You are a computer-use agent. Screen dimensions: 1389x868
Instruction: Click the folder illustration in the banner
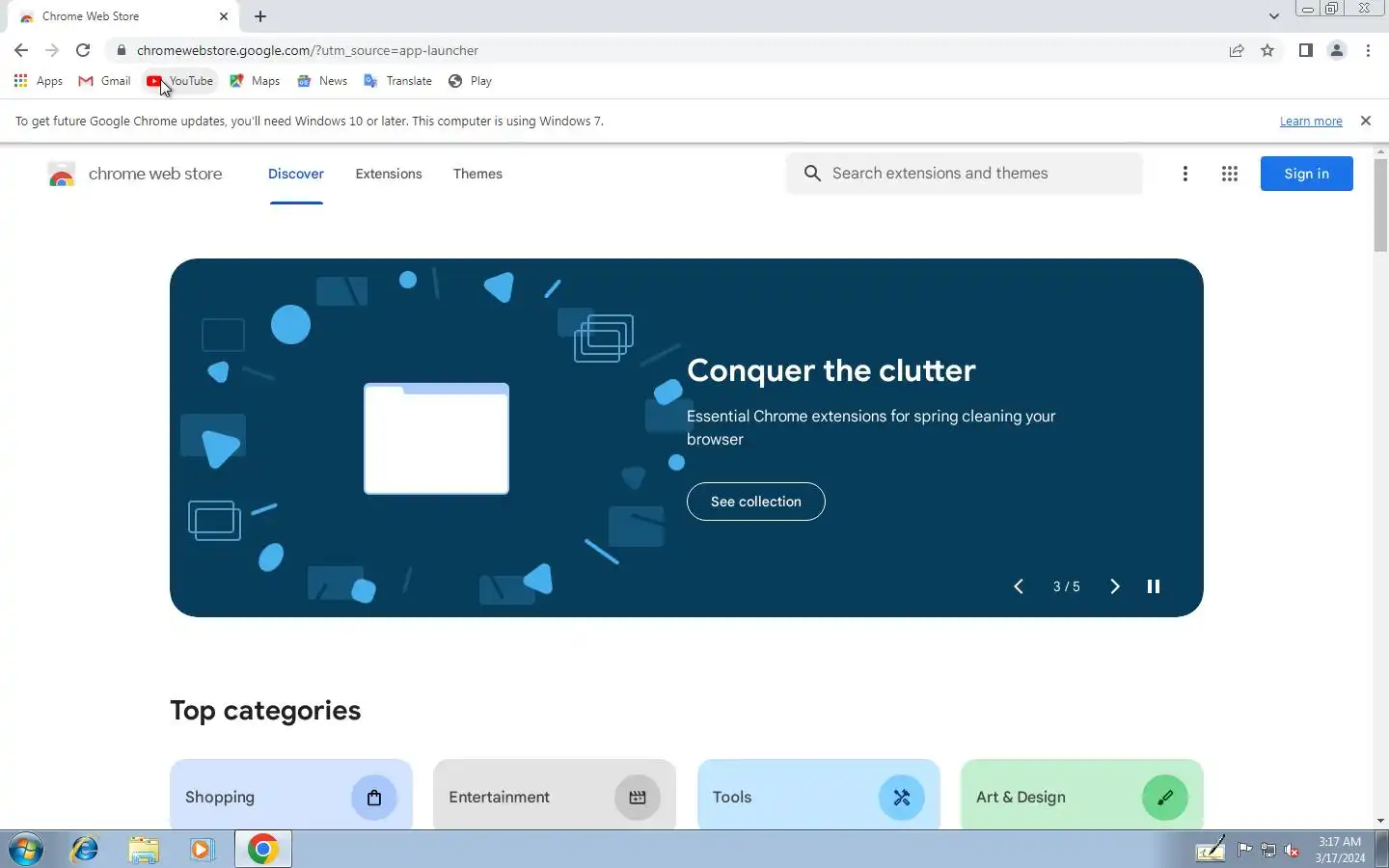[x=436, y=439]
